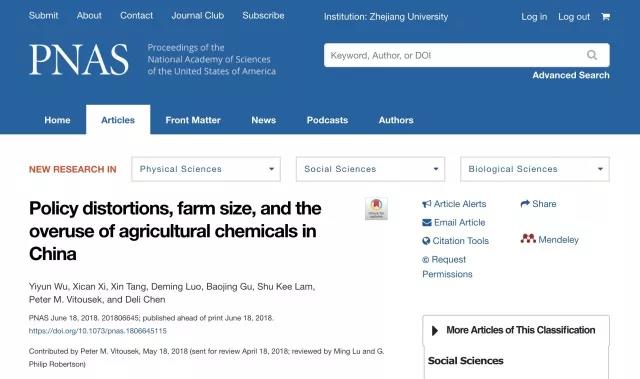
Task: Click the Check for updates badge
Action: pyautogui.click(x=376, y=208)
